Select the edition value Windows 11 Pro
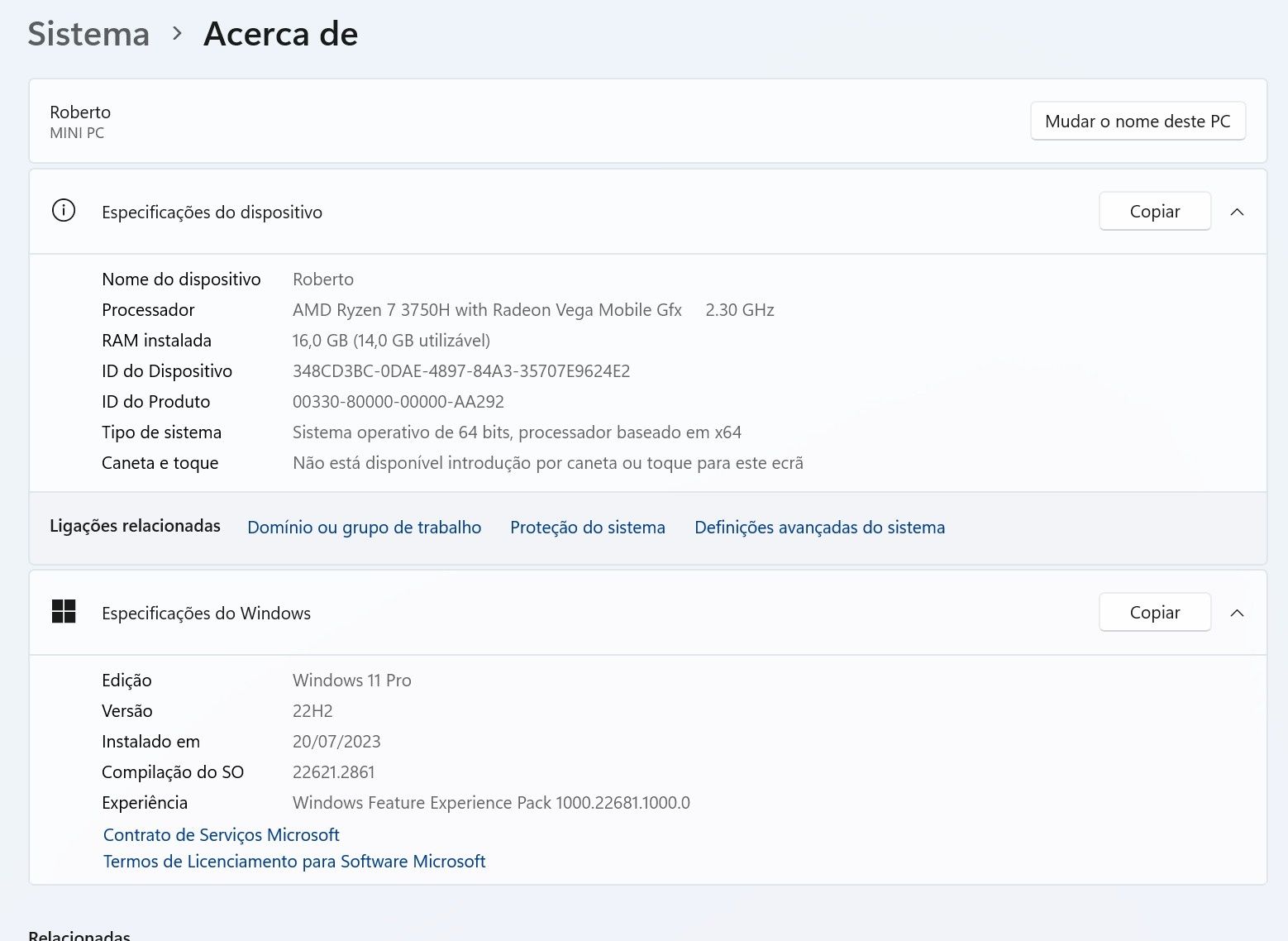Image resolution: width=1288 pixels, height=941 pixels. (x=352, y=681)
